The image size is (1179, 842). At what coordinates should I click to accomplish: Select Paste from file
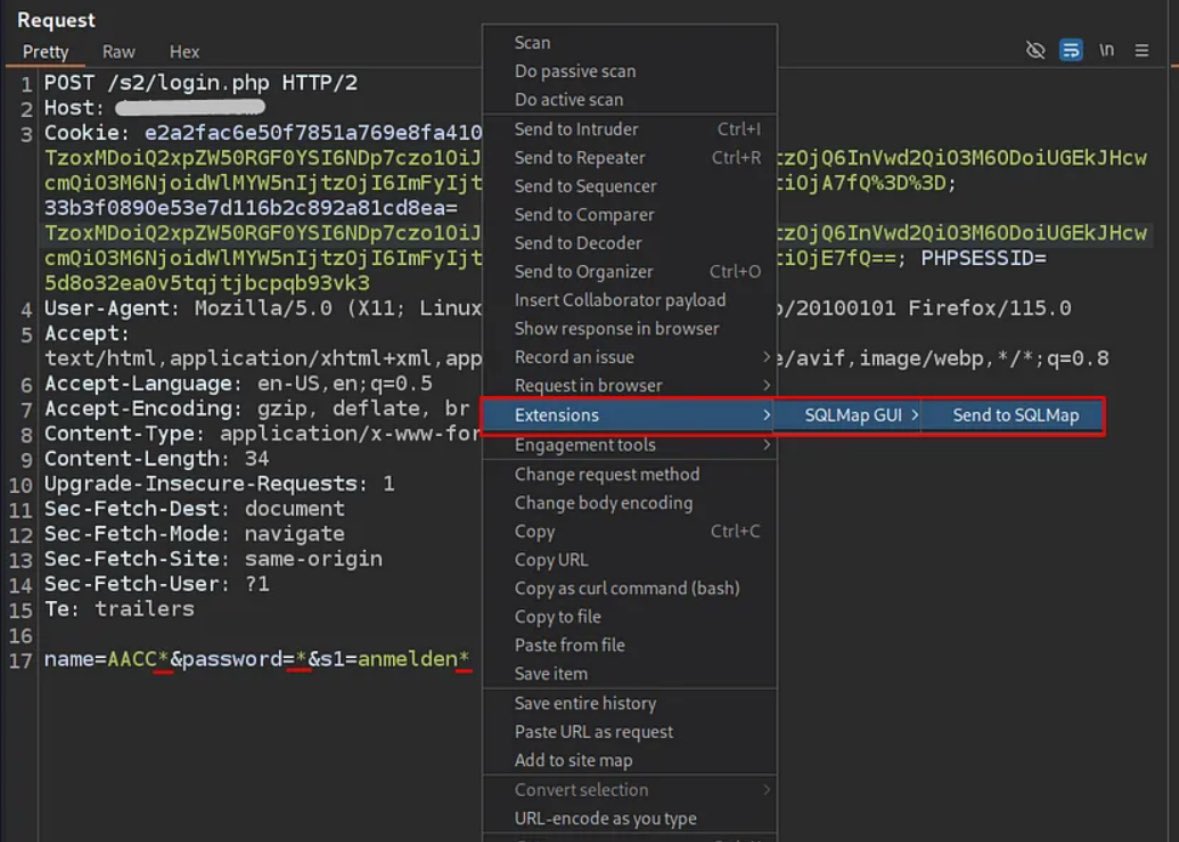[629, 647]
